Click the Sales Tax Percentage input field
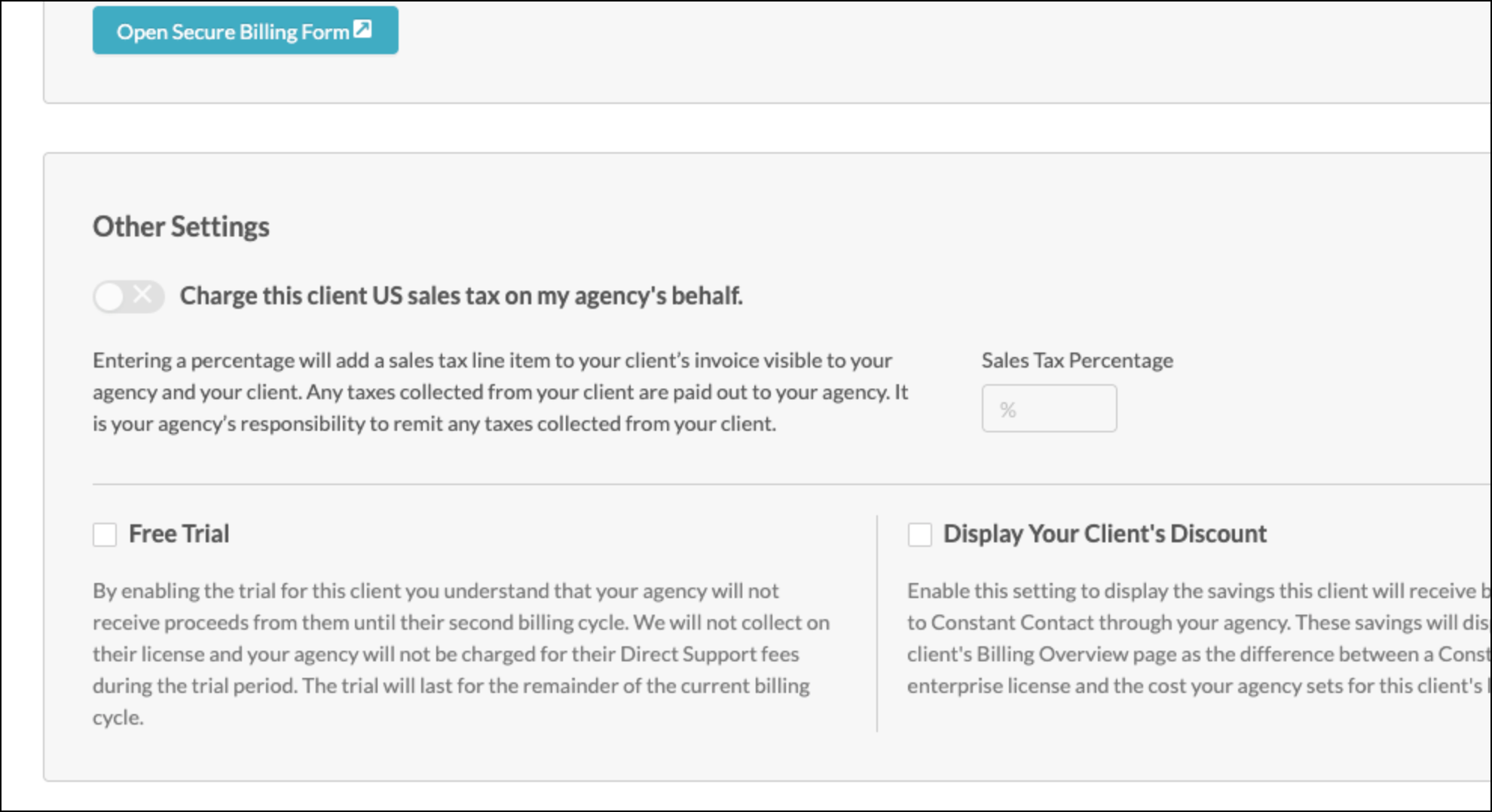 [x=1049, y=409]
